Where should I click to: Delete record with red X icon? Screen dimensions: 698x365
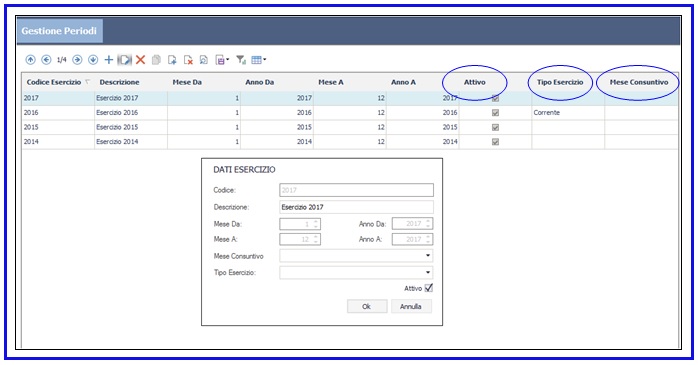pyautogui.click(x=141, y=60)
